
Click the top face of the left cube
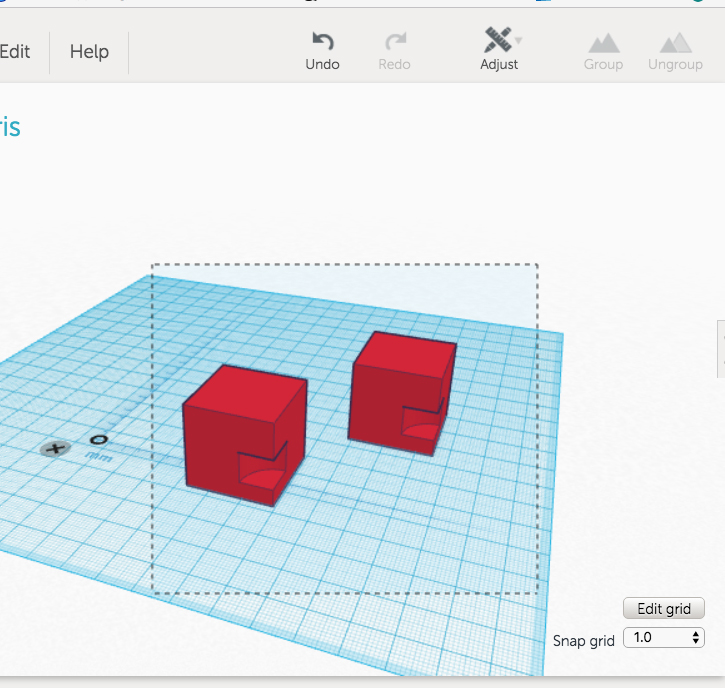click(245, 387)
